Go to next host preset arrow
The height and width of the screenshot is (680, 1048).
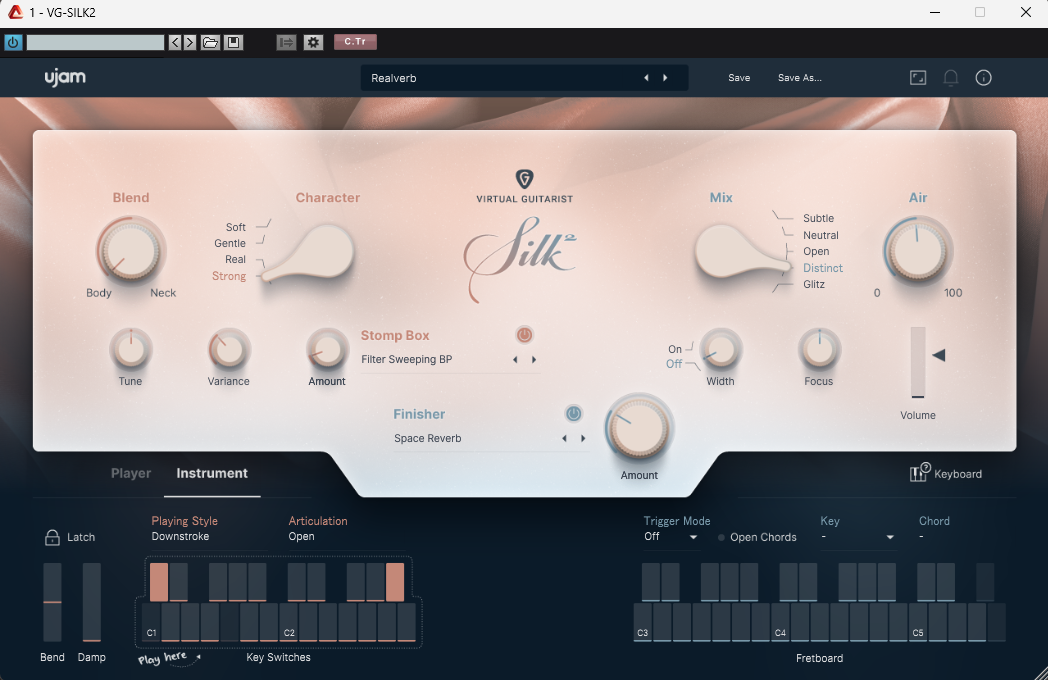(190, 42)
